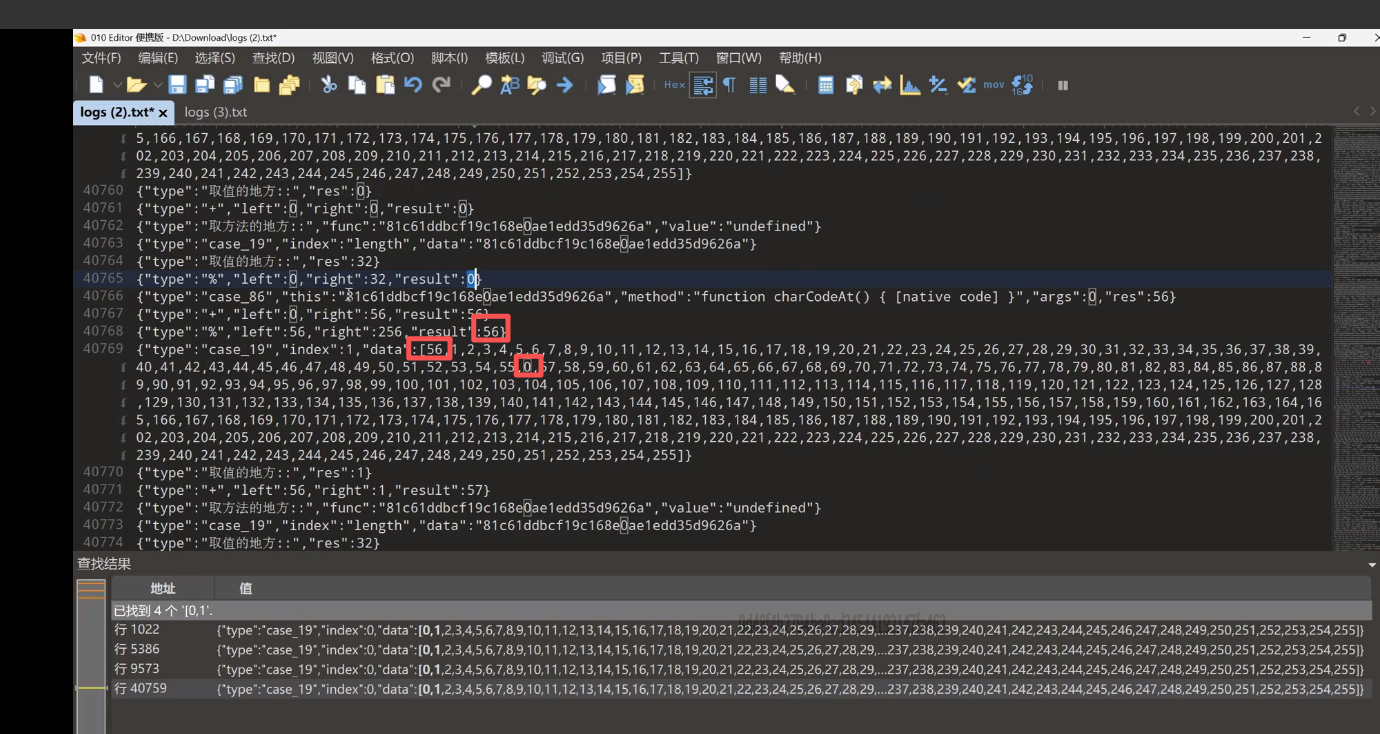Click the Run Template icon

[x=634, y=85]
